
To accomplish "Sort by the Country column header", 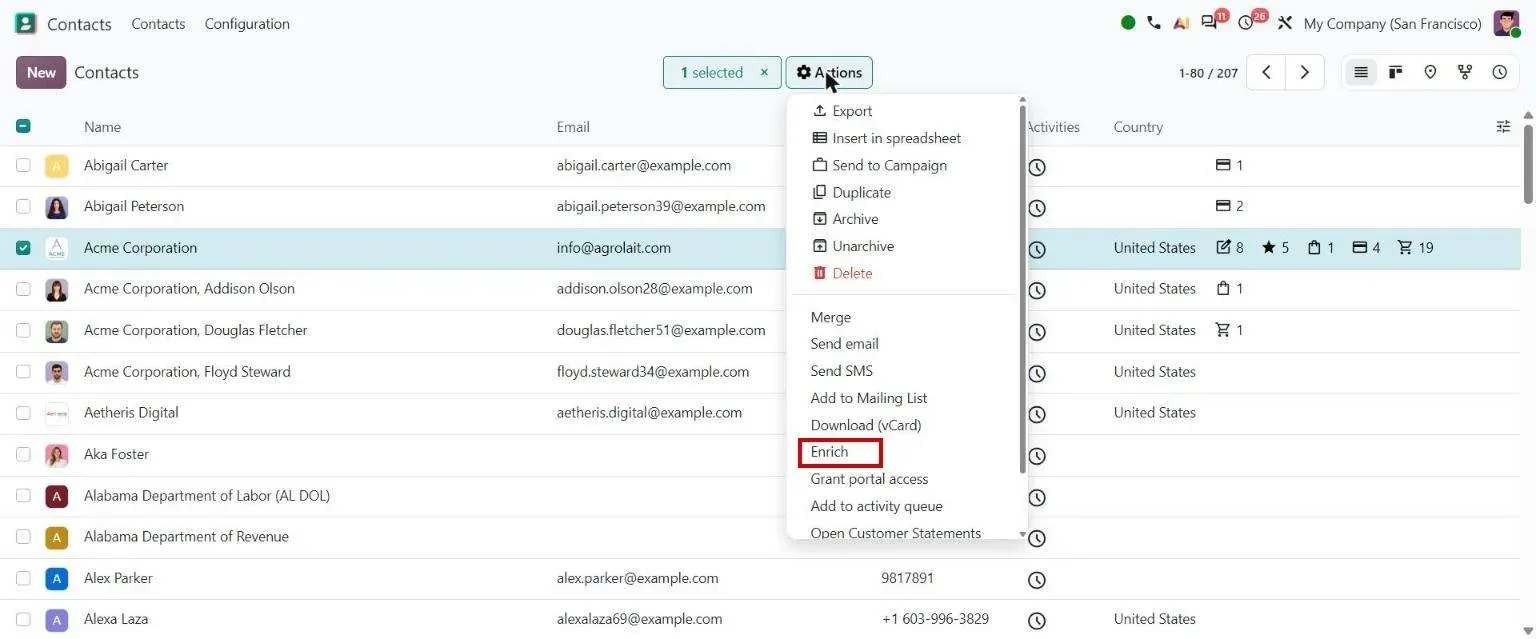I will coord(1138,127).
